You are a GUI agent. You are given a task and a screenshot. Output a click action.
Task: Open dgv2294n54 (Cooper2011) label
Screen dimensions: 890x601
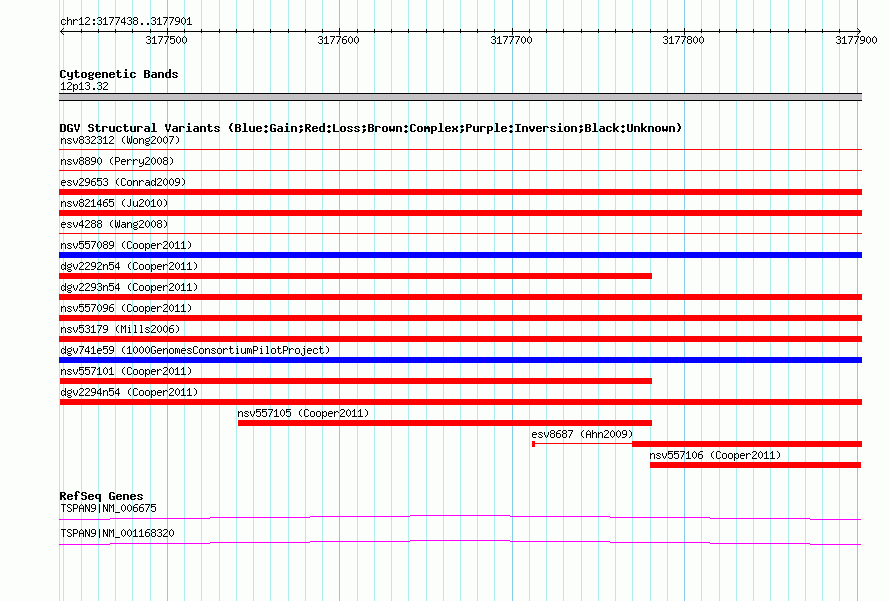[129, 392]
